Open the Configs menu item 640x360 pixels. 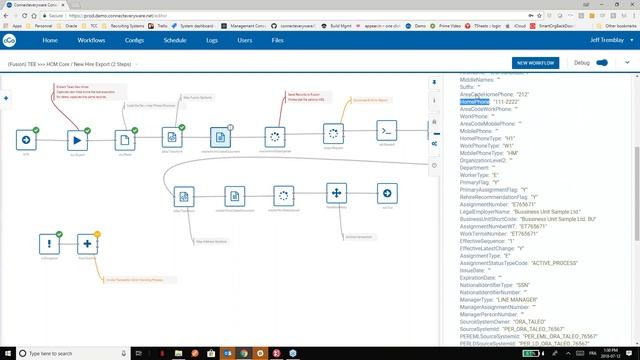134,40
